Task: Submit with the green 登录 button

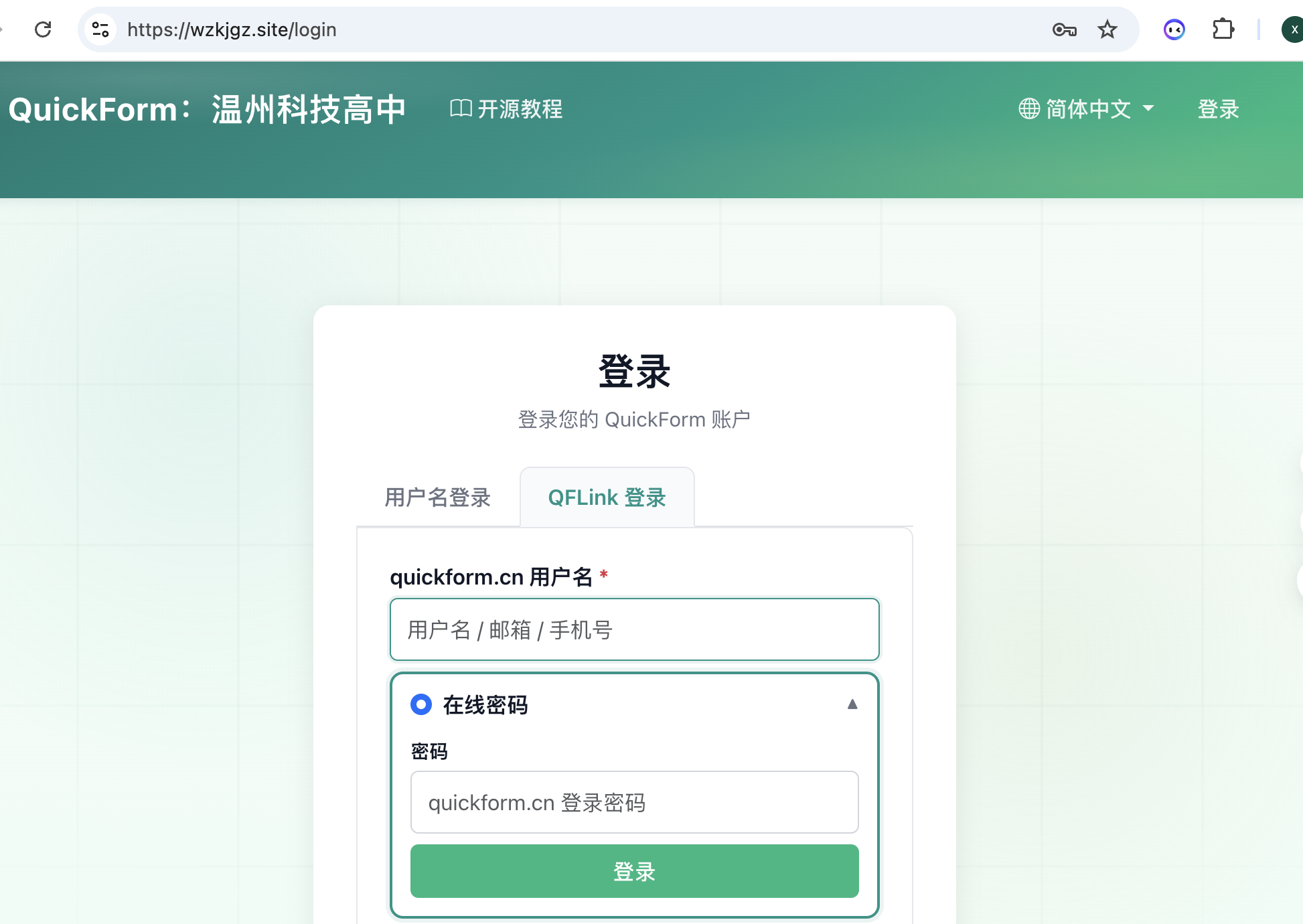Action: coord(635,871)
